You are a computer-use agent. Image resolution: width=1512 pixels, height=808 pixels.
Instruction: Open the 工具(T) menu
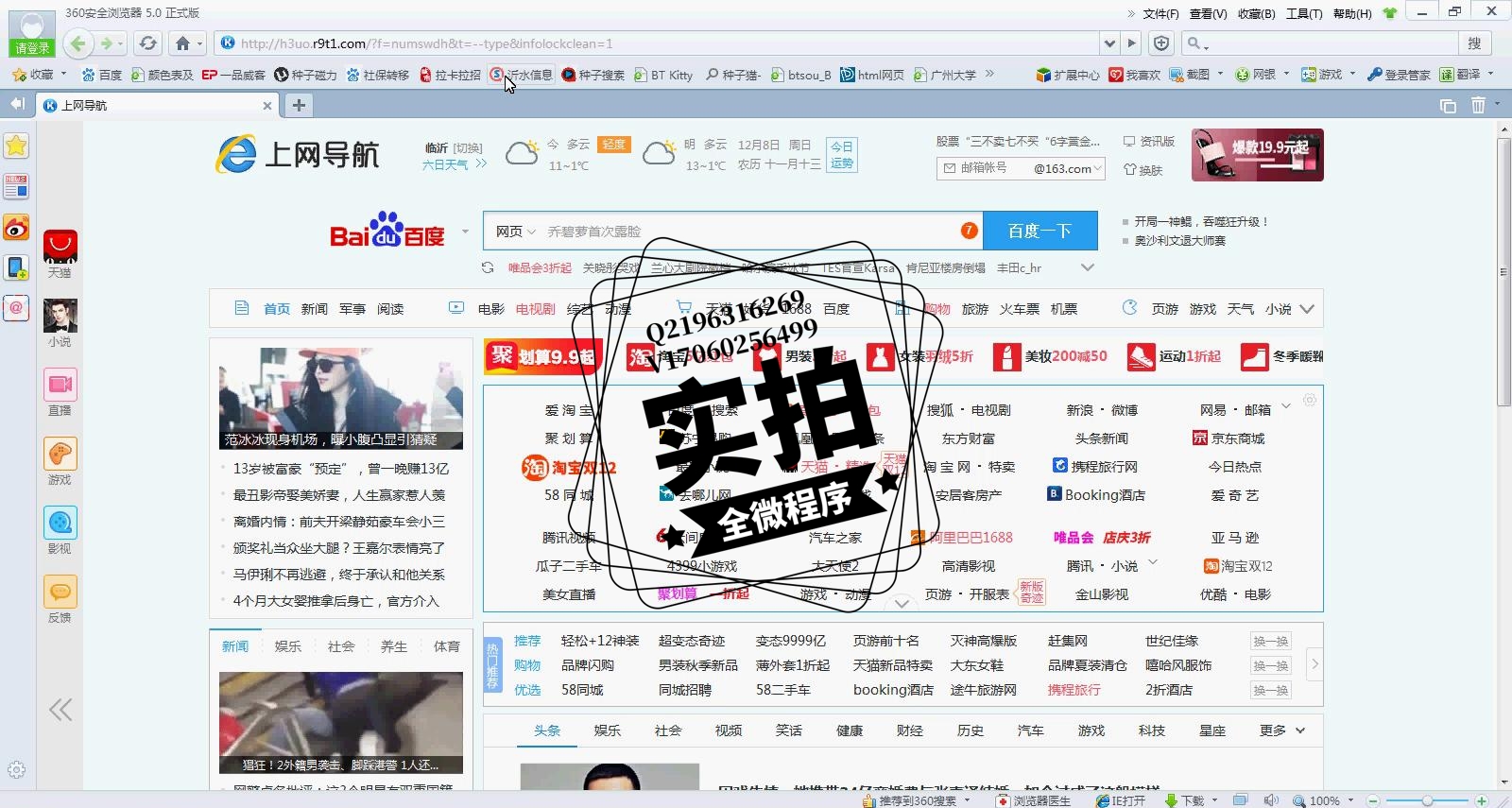[1304, 14]
